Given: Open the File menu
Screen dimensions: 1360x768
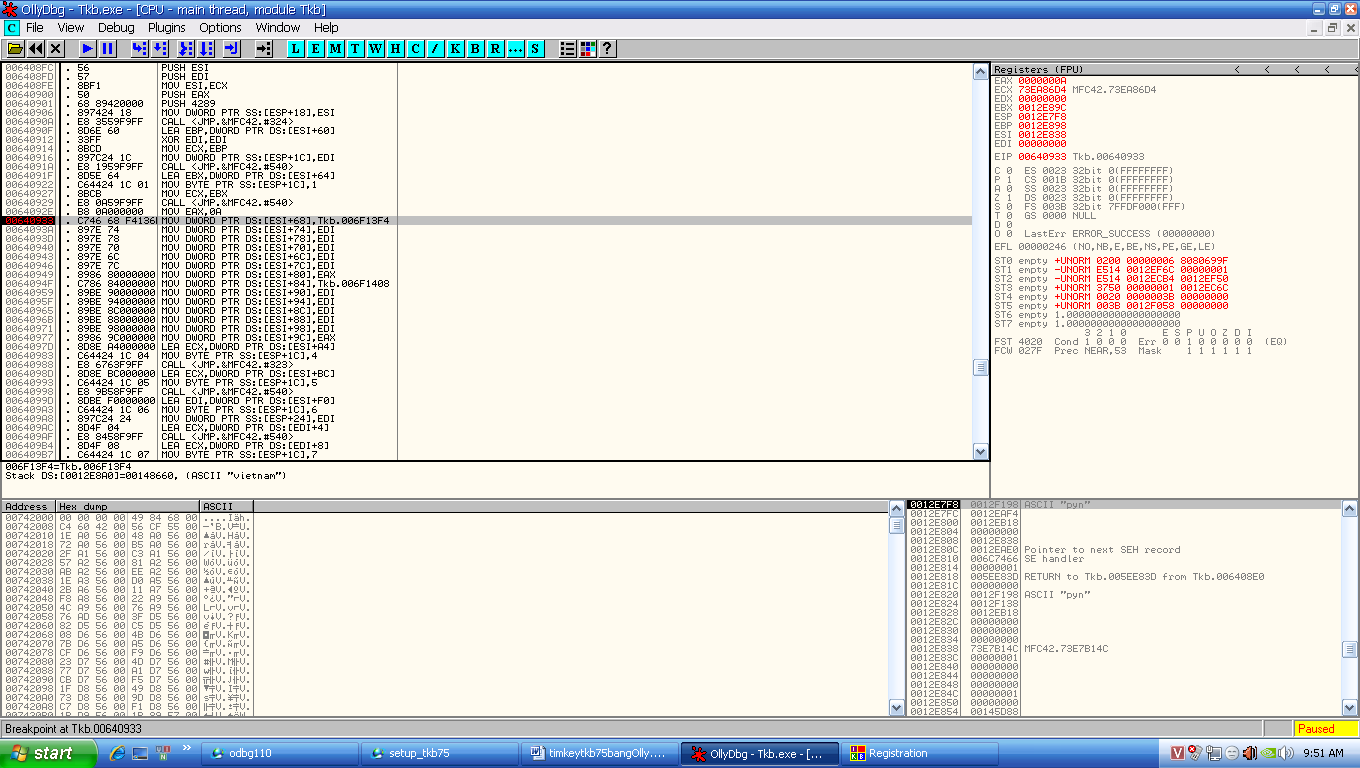Looking at the screenshot, I should [x=35, y=27].
